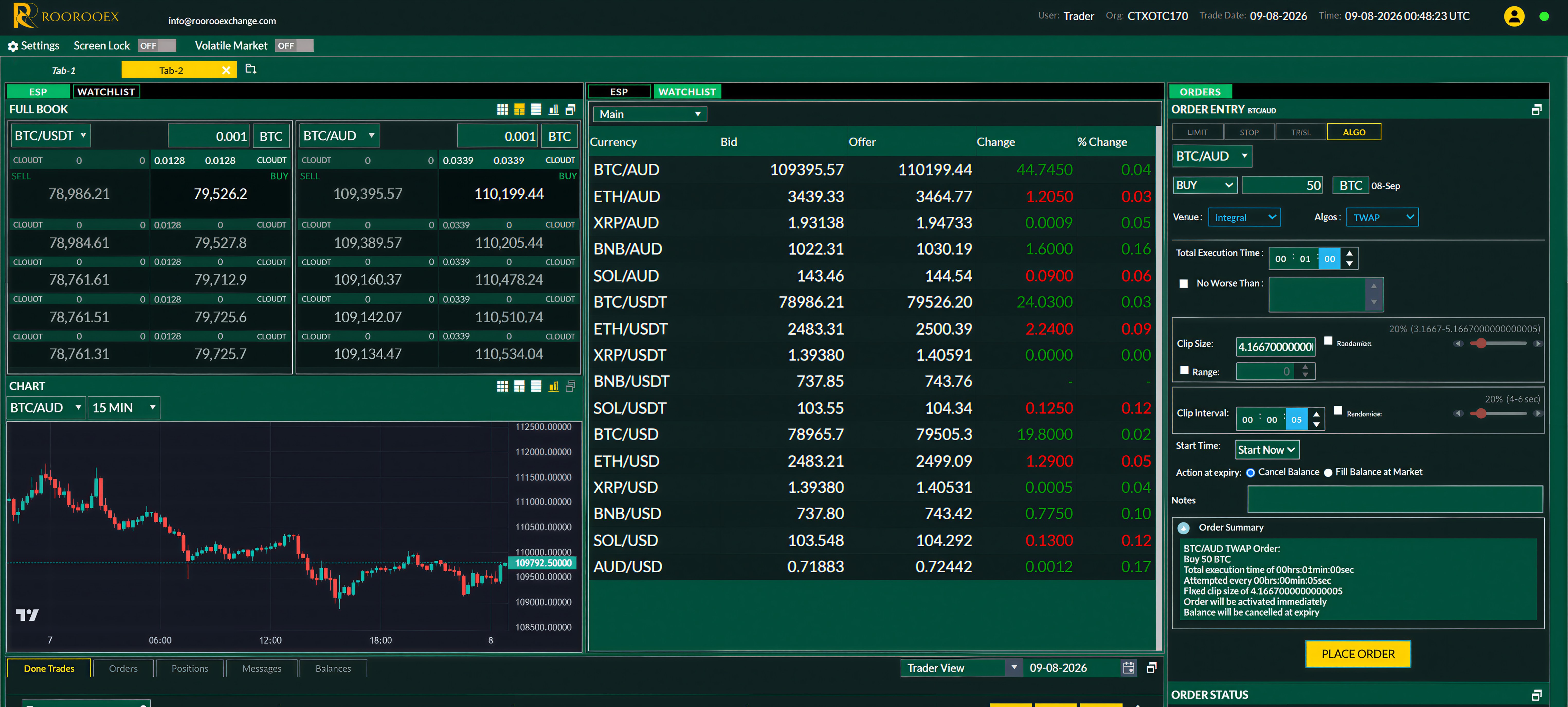Image resolution: width=1568 pixels, height=707 pixels.
Task: Open chart BTC/AUD symbol dropdown
Action: coord(46,408)
